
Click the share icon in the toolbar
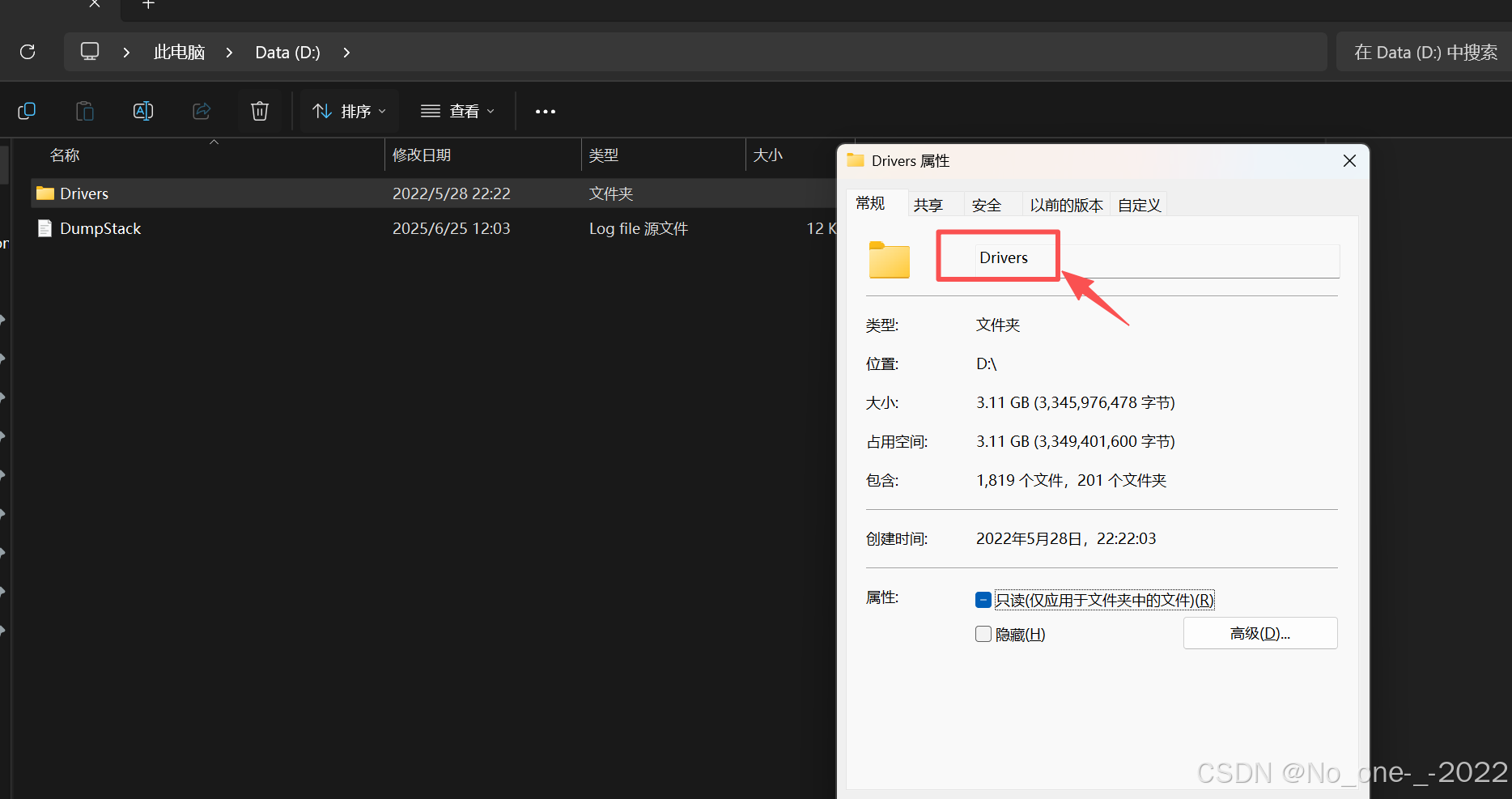click(202, 111)
